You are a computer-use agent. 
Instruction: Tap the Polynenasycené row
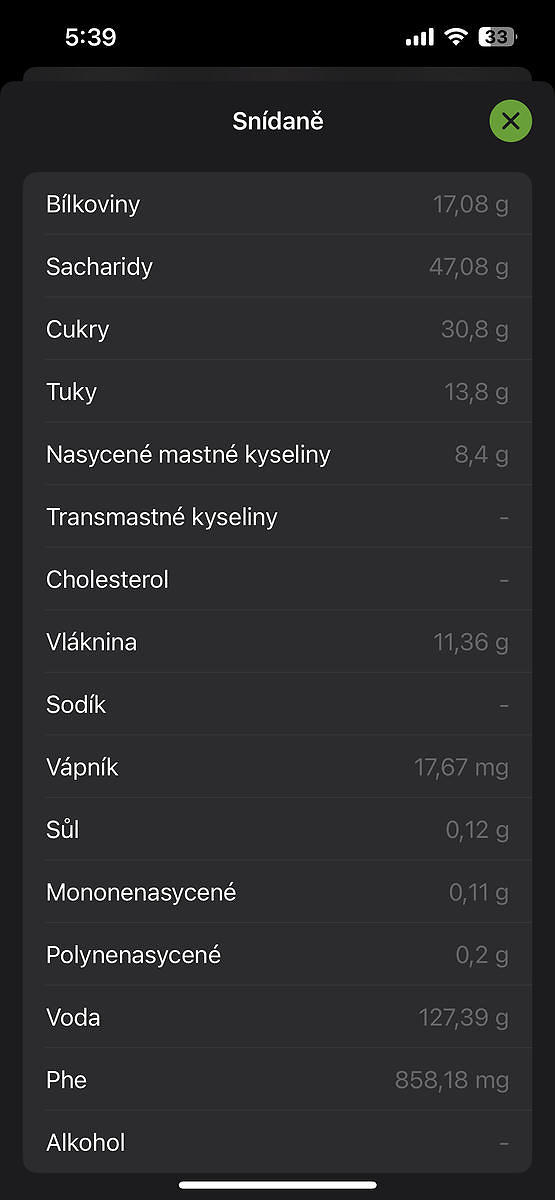tap(277, 954)
